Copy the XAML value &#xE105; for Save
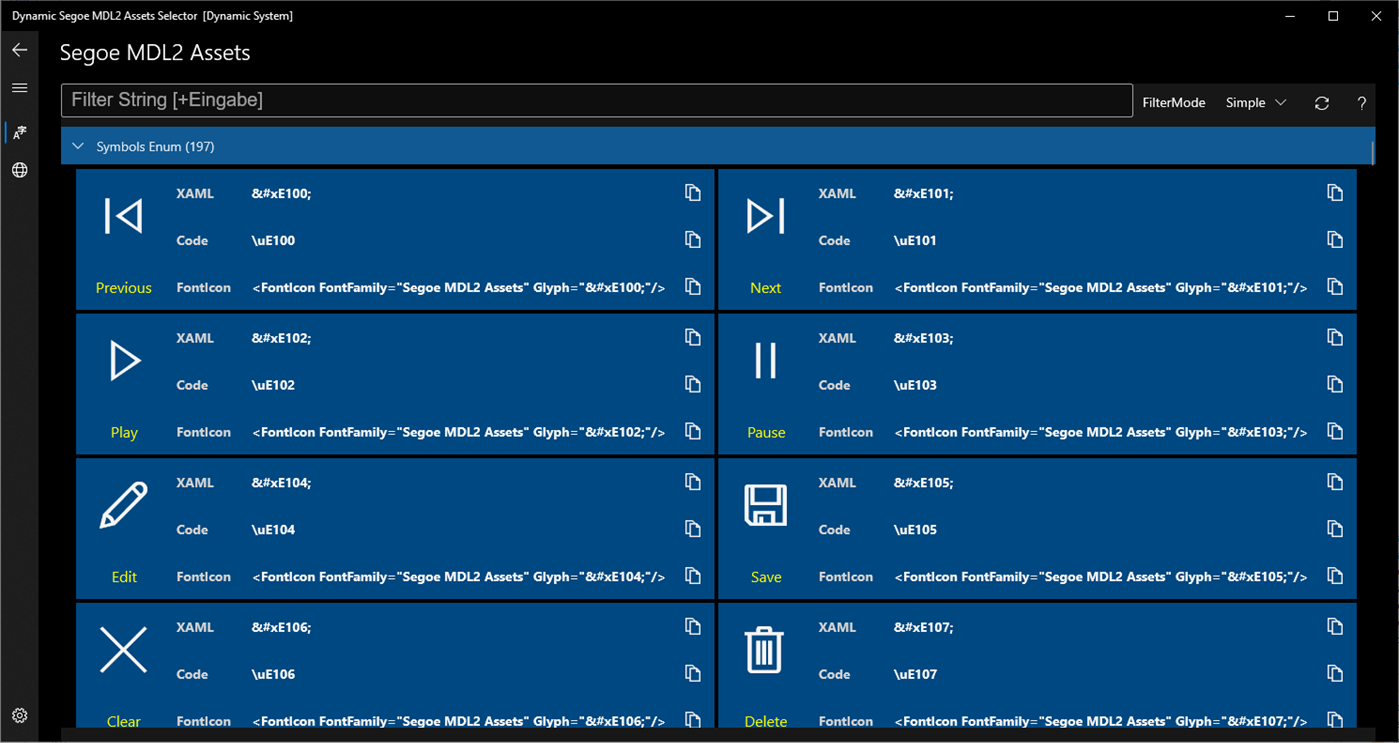Viewport: 1399px width, 743px height. pos(1334,482)
